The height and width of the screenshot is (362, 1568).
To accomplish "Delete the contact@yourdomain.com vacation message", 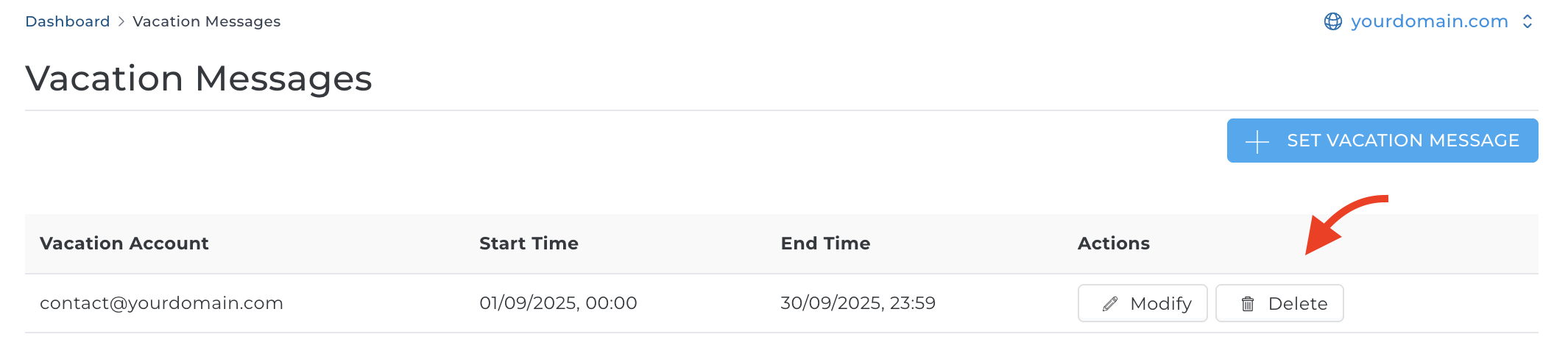I will (1279, 303).
